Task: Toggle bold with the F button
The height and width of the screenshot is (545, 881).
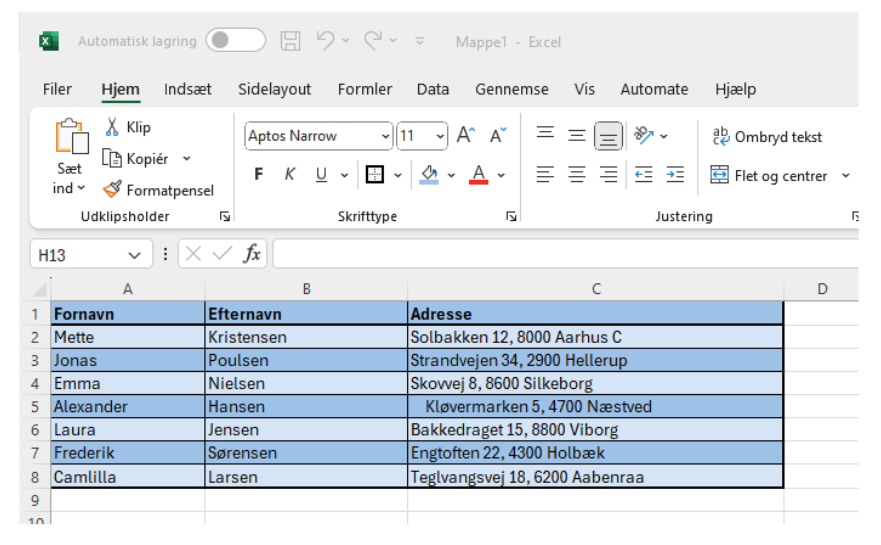Action: (x=258, y=174)
